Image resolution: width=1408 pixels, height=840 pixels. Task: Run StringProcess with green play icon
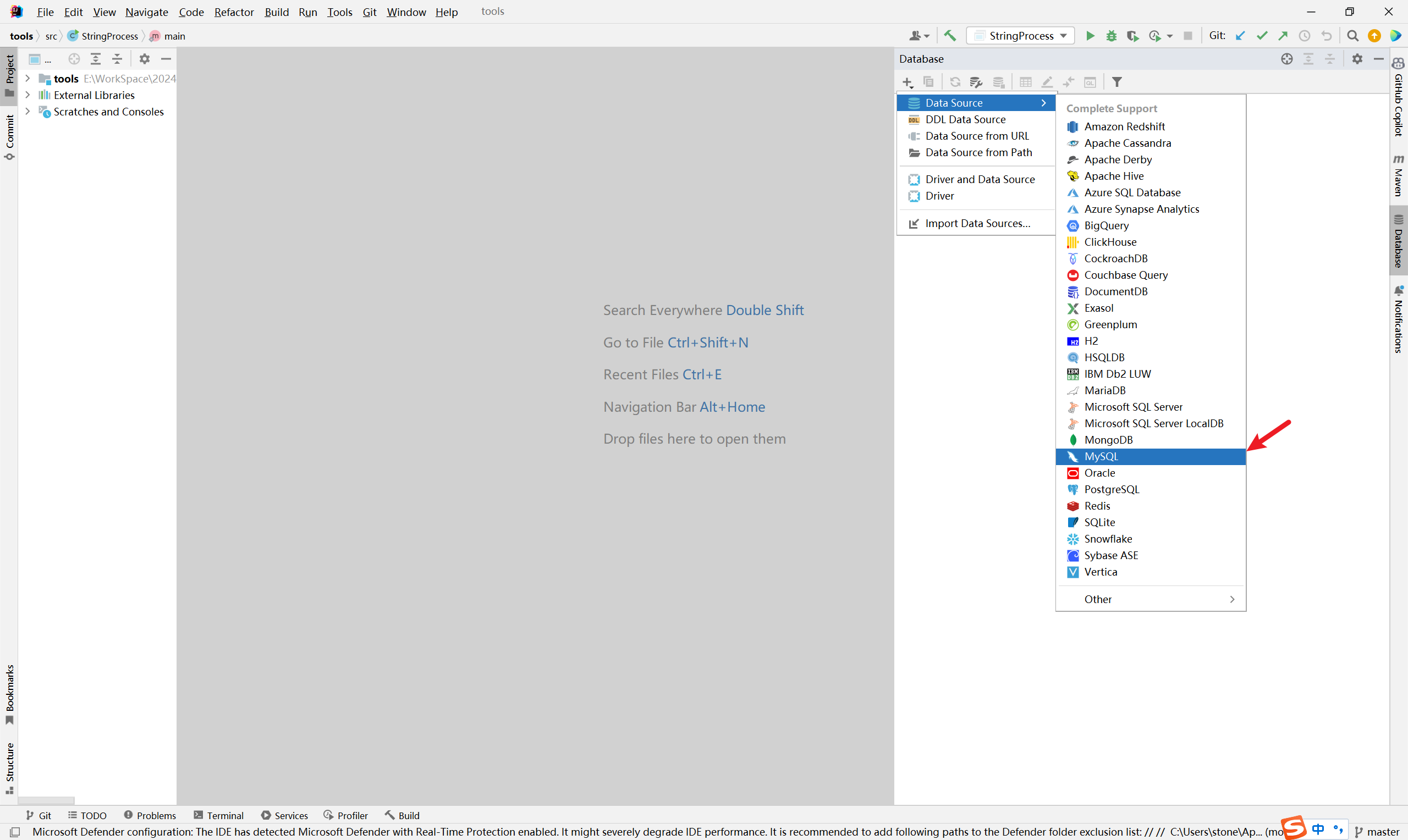click(1090, 36)
